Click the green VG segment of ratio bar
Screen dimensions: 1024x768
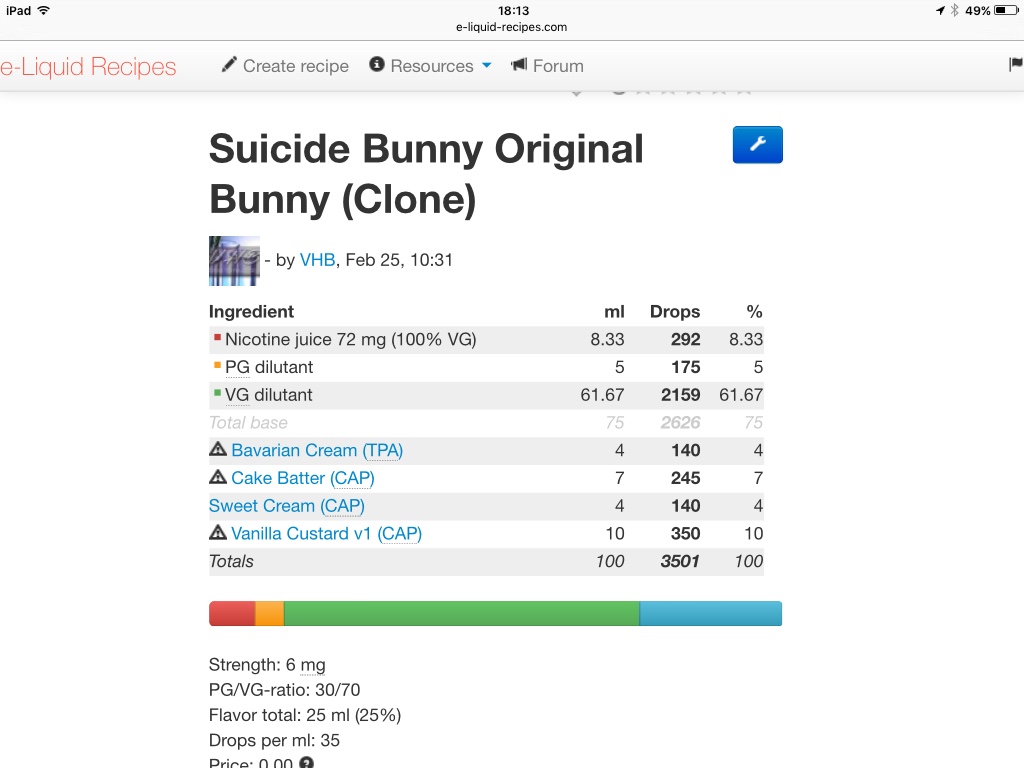461,613
